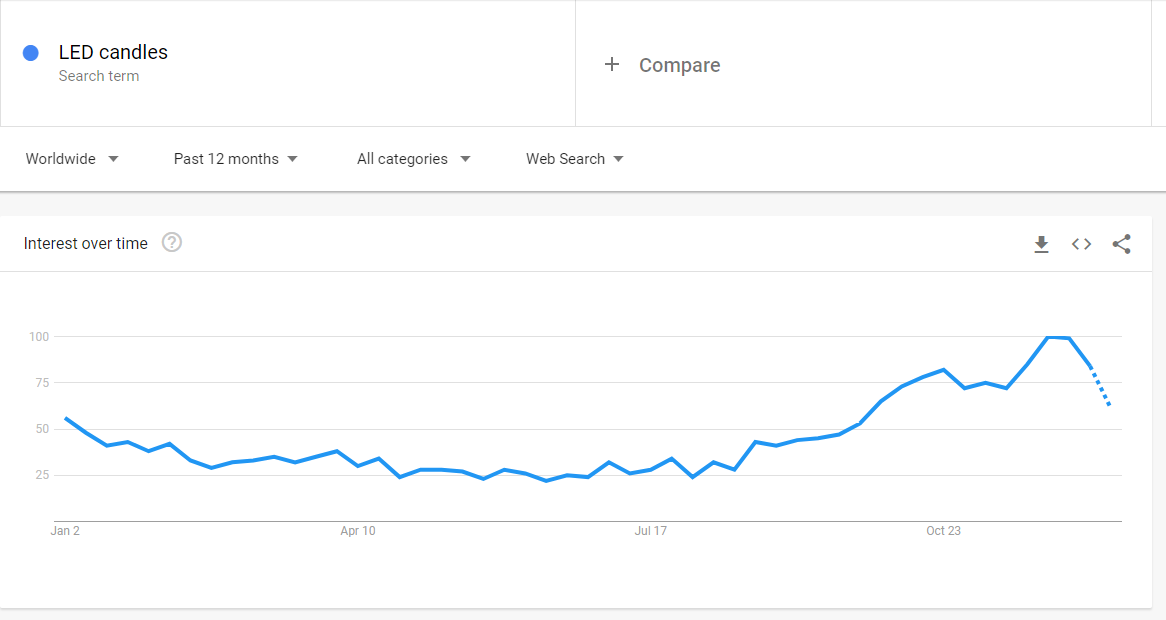Share the interest over time chart
The image size is (1166, 620).
click(1121, 244)
